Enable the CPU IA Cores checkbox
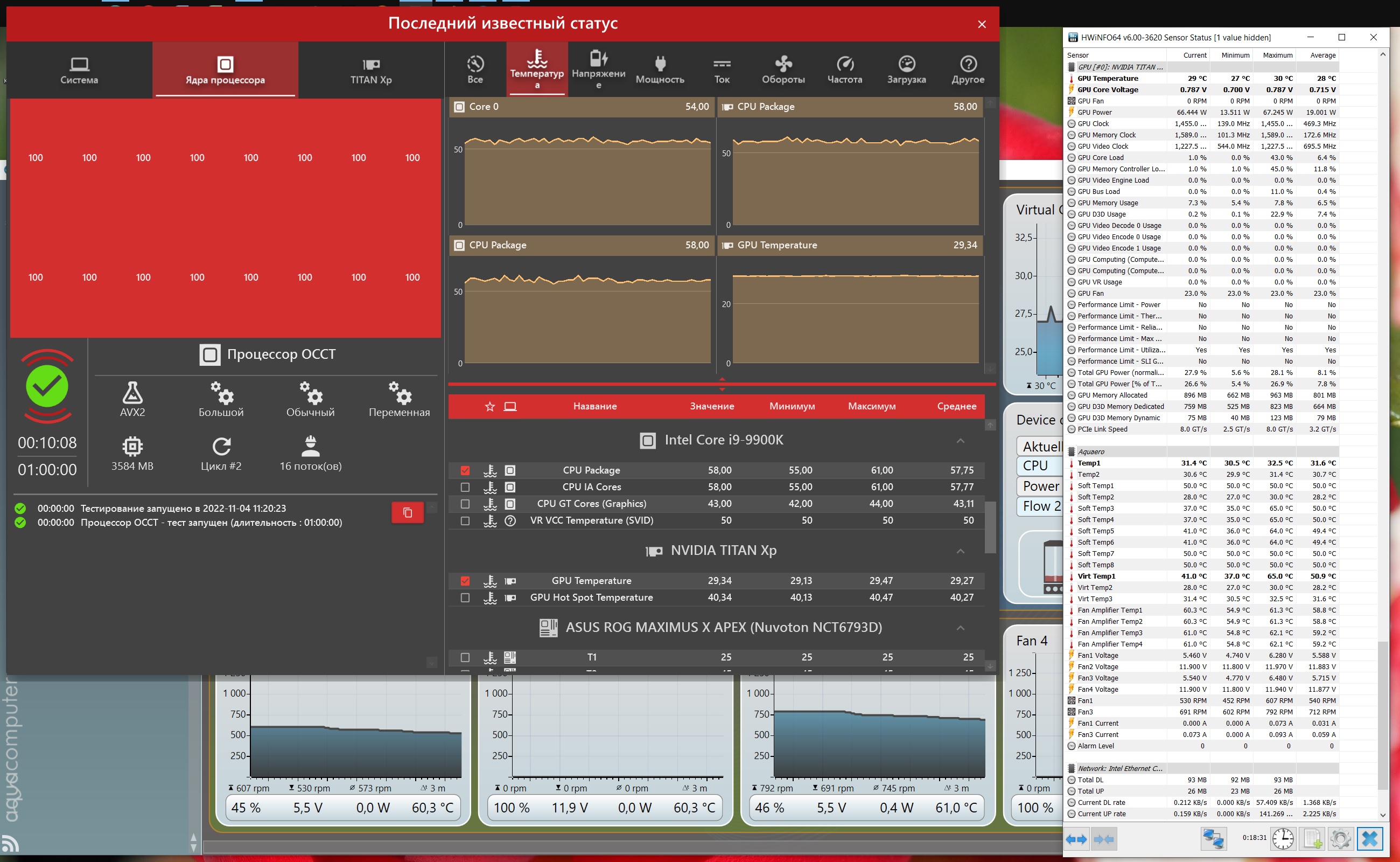Image resolution: width=1400 pixels, height=862 pixels. [x=465, y=488]
